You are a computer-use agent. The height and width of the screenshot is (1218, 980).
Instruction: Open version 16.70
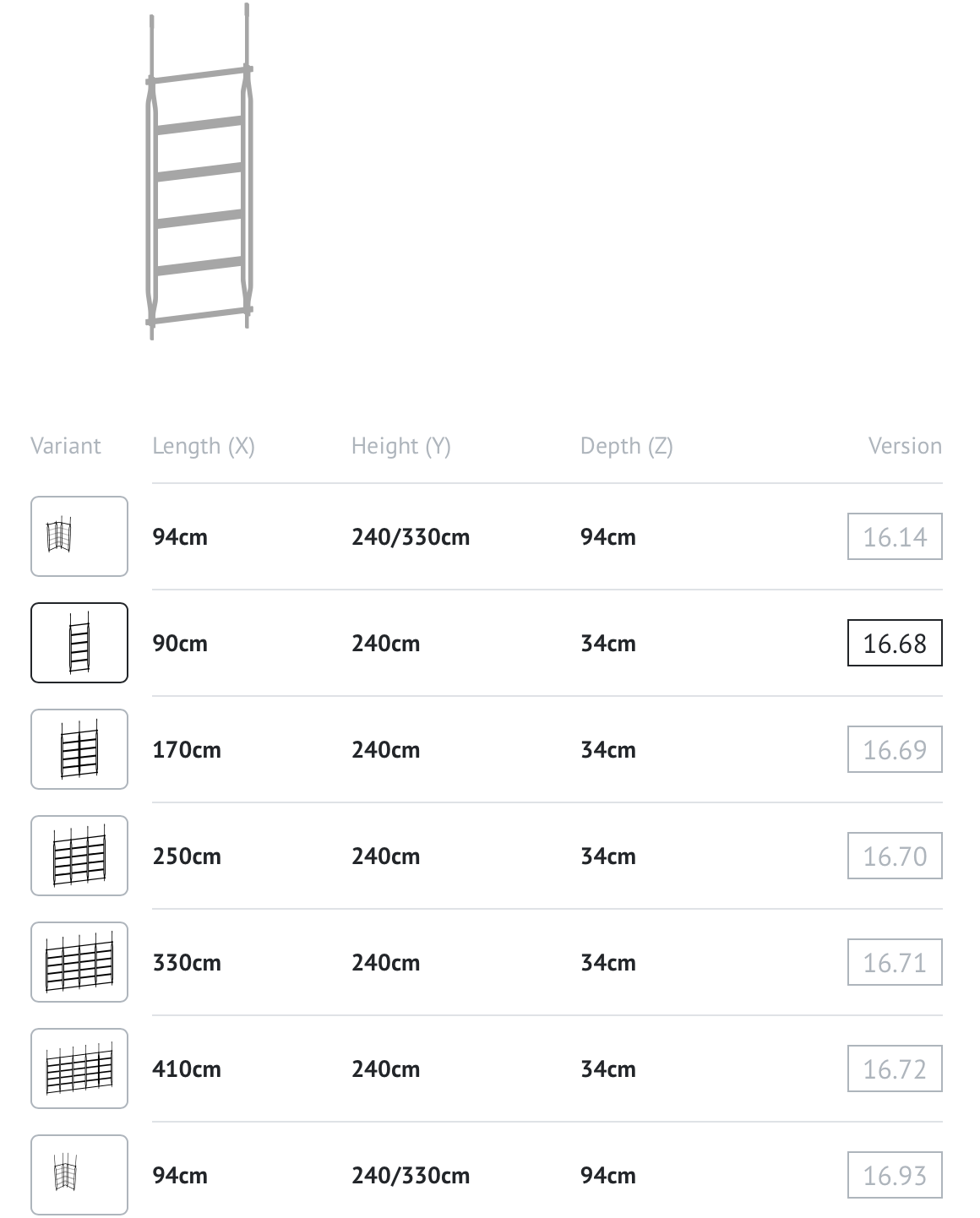point(895,856)
